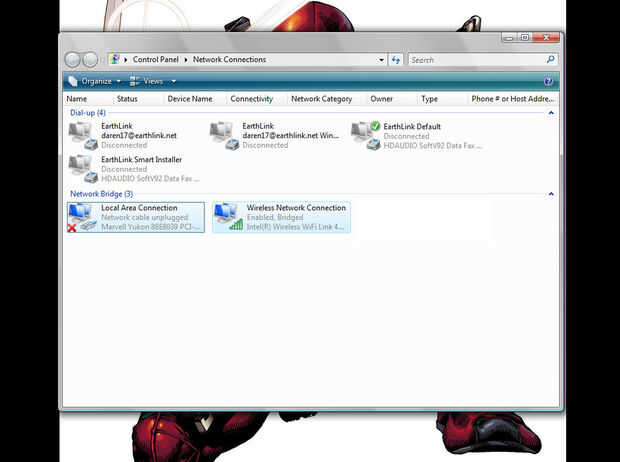The image size is (620, 462).
Task: Close the Network Connections window
Action: 546,38
